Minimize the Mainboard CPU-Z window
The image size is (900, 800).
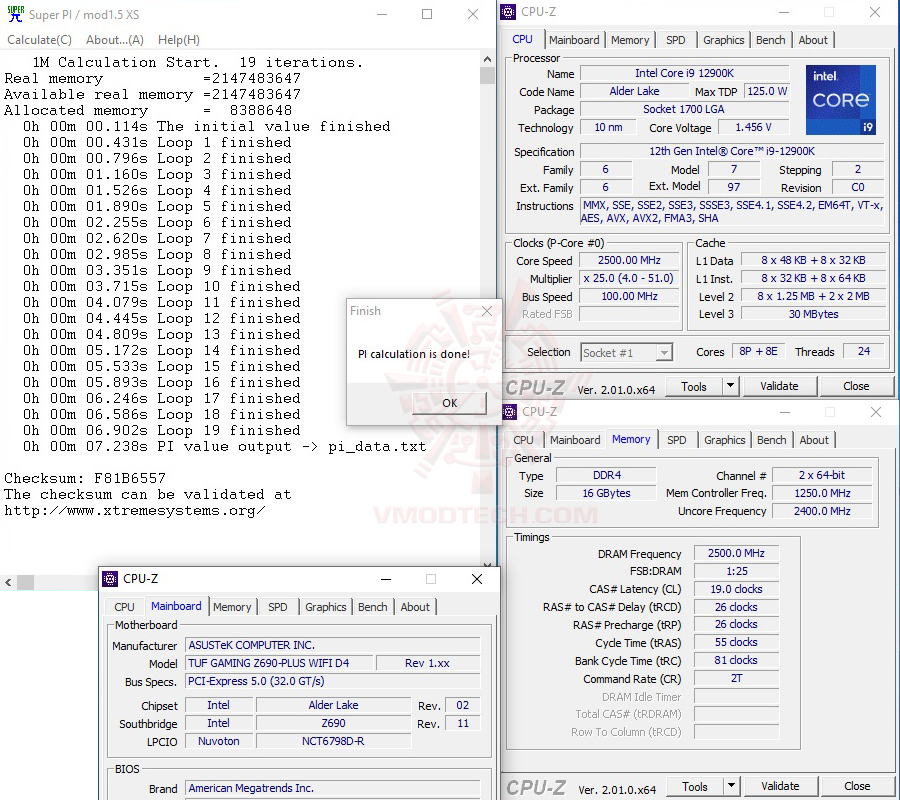(386, 579)
